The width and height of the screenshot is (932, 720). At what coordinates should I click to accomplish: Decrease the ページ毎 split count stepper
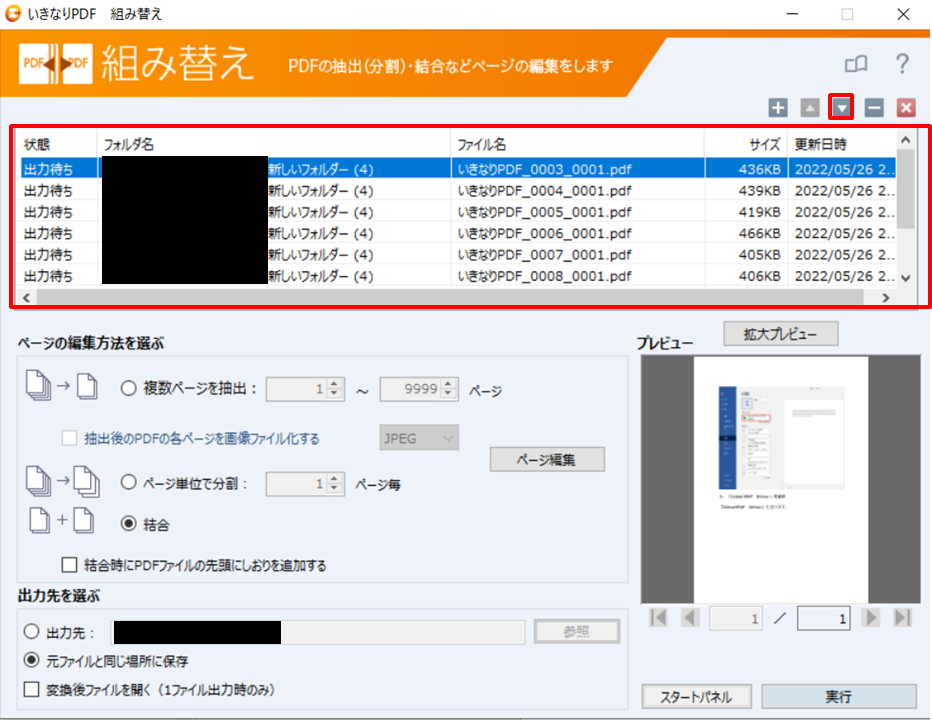(x=335, y=489)
